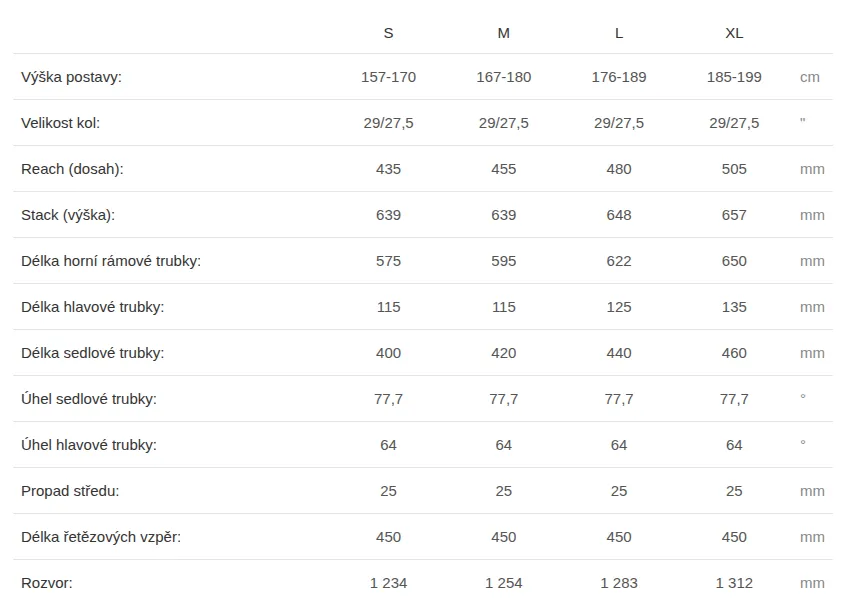Click the XL size column header
Screen dimensions: 846x600
point(734,33)
